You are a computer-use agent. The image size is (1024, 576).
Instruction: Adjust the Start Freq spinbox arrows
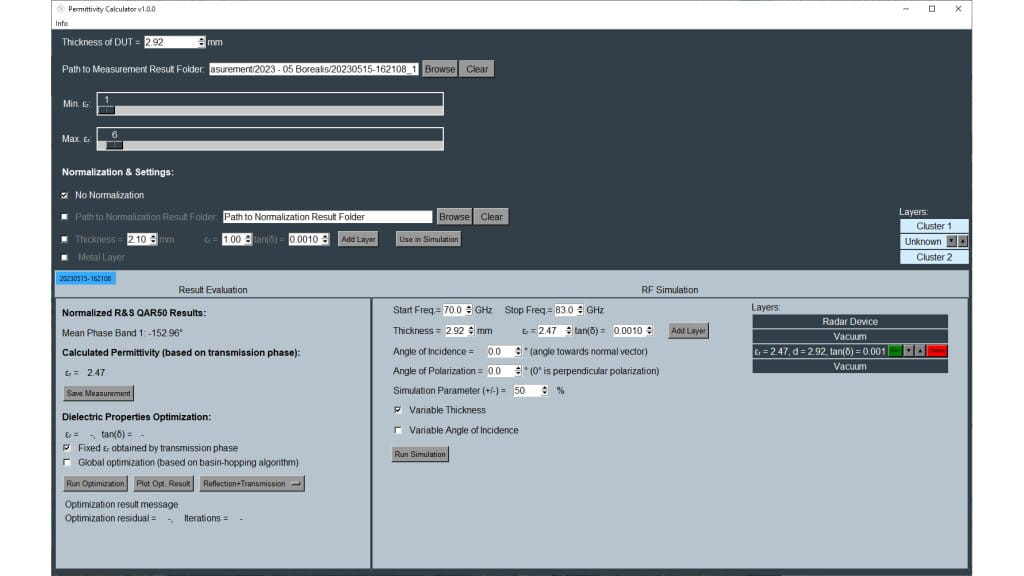[465, 310]
